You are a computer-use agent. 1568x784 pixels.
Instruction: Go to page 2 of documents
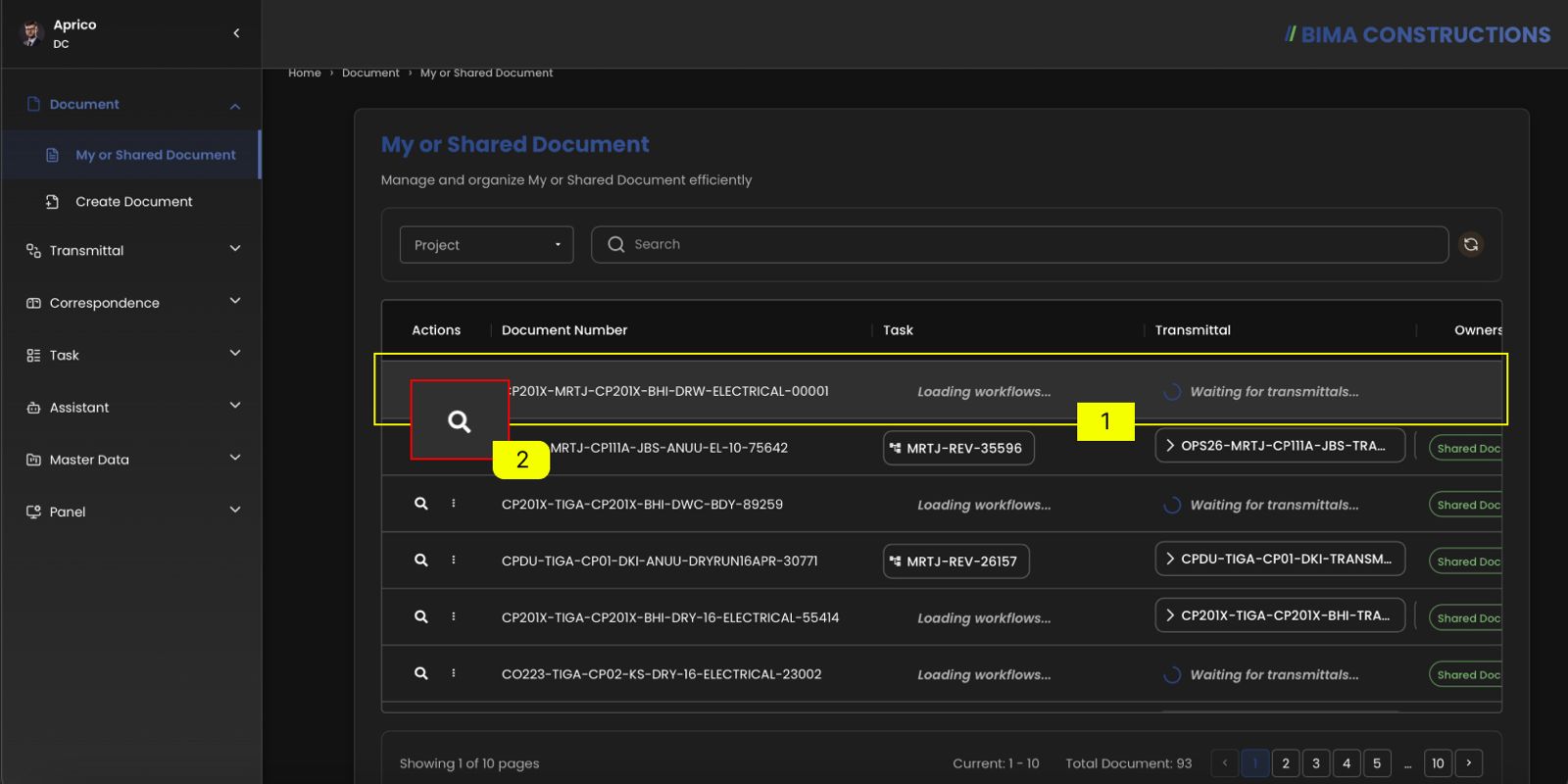point(1286,763)
